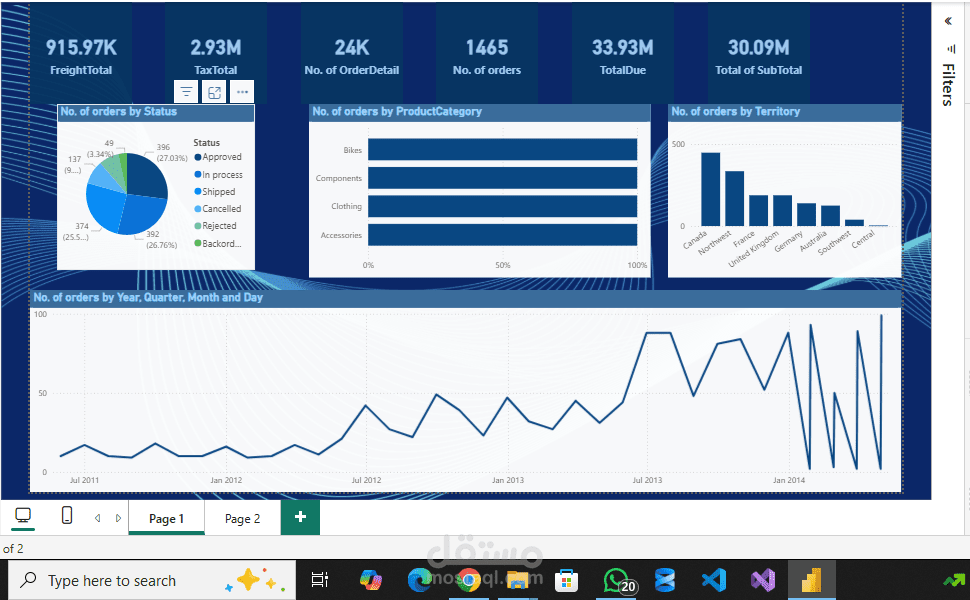Expand the Filters pane with the double chevron

coord(948,22)
